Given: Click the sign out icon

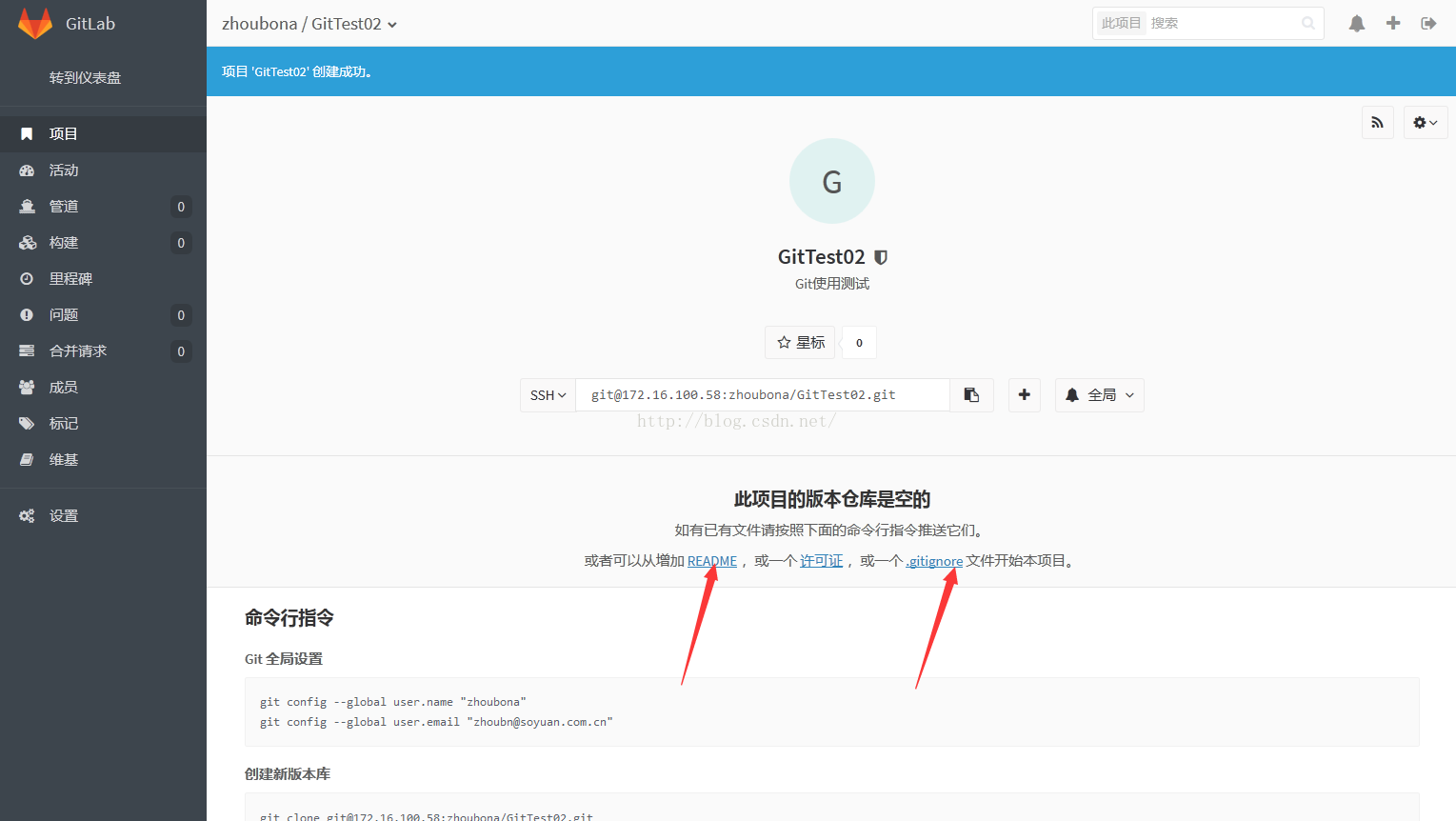Looking at the screenshot, I should click(1428, 23).
